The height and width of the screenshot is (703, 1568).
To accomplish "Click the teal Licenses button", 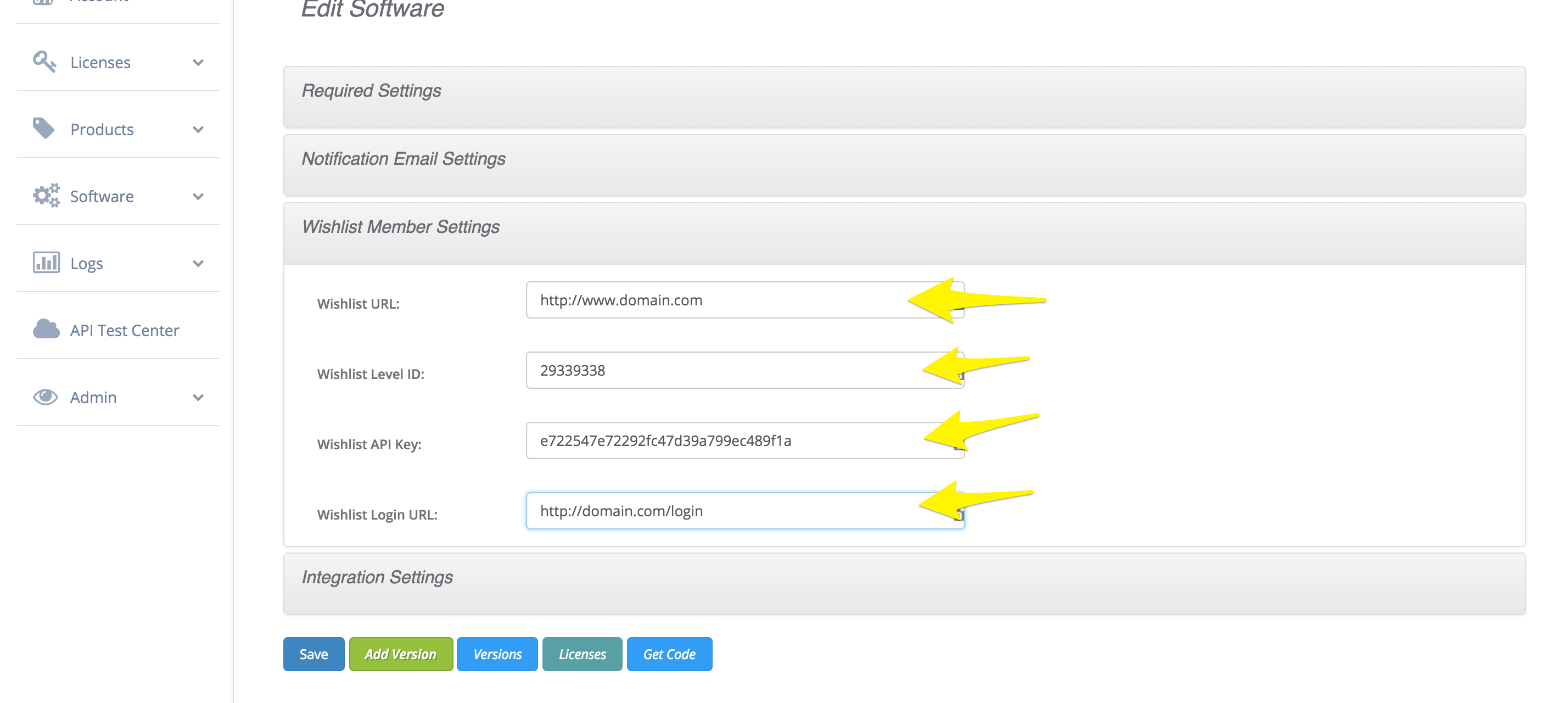I will (582, 654).
